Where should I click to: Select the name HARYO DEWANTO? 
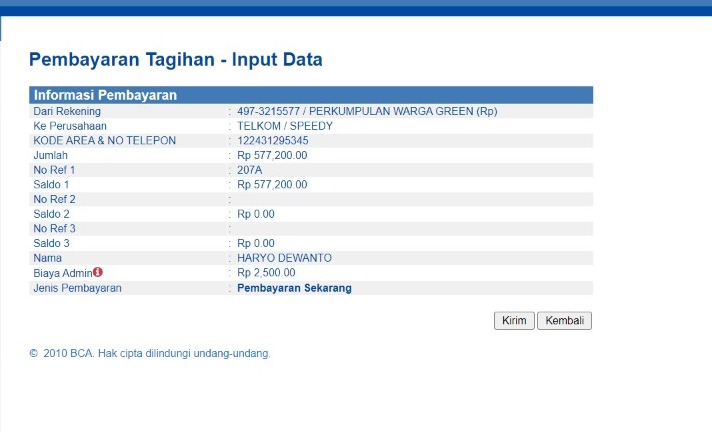coord(284,258)
